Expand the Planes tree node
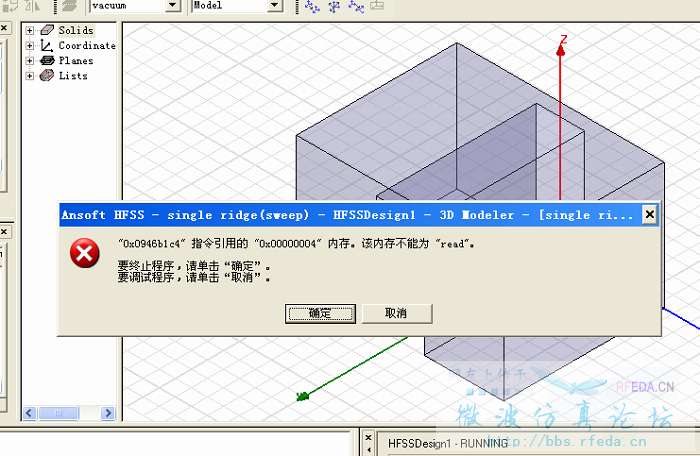Screen dimensions: 700x456 (29, 60)
